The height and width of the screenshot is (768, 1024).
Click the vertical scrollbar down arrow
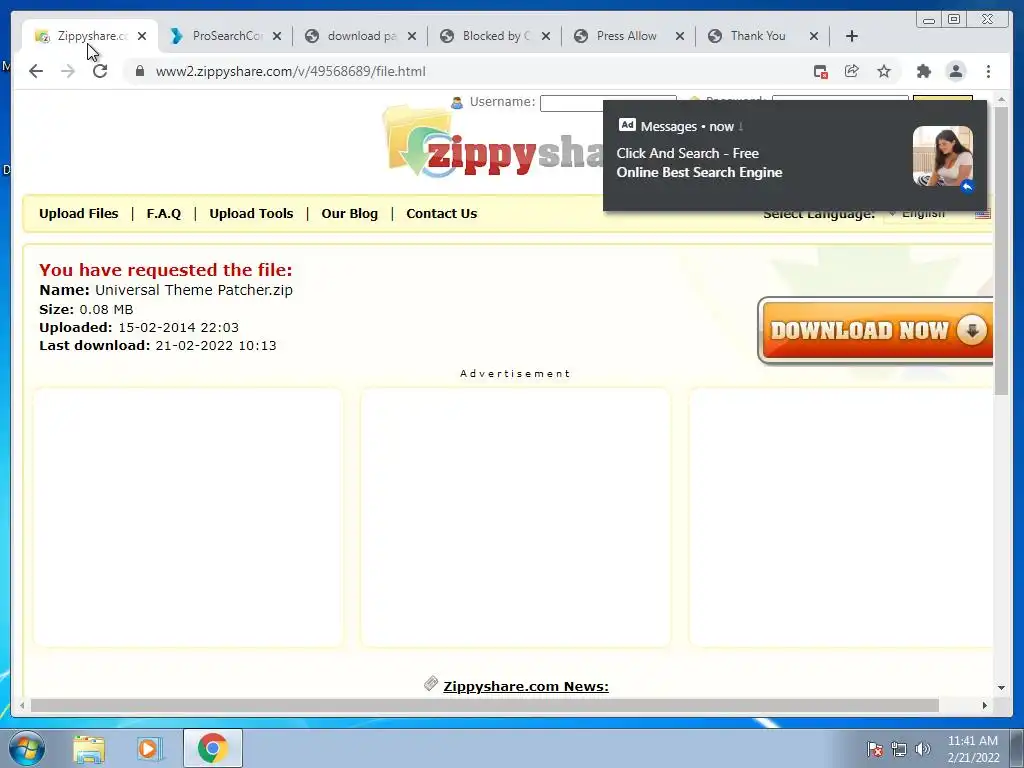tap(1001, 688)
